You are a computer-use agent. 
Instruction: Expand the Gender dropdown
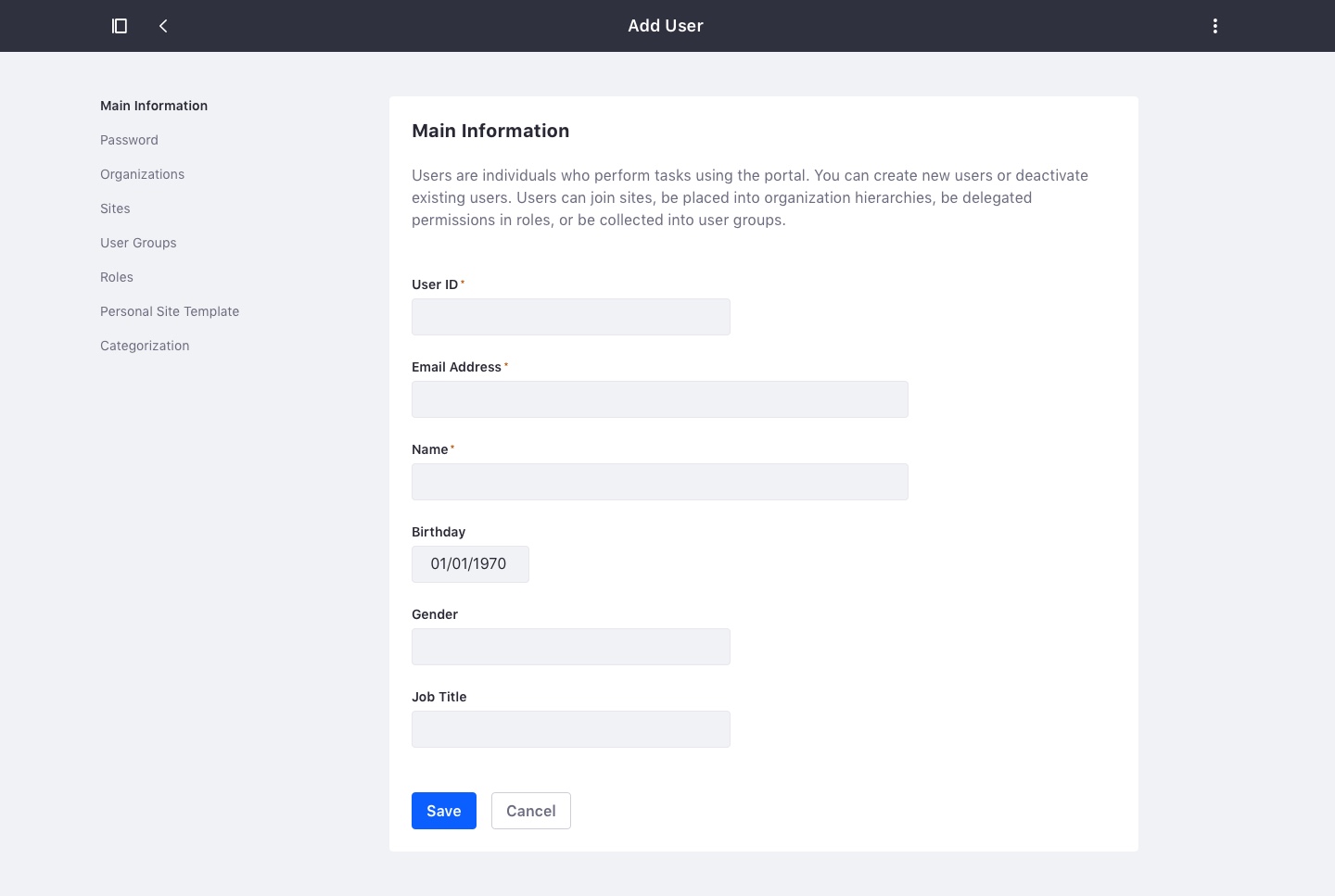pyautogui.click(x=570, y=647)
